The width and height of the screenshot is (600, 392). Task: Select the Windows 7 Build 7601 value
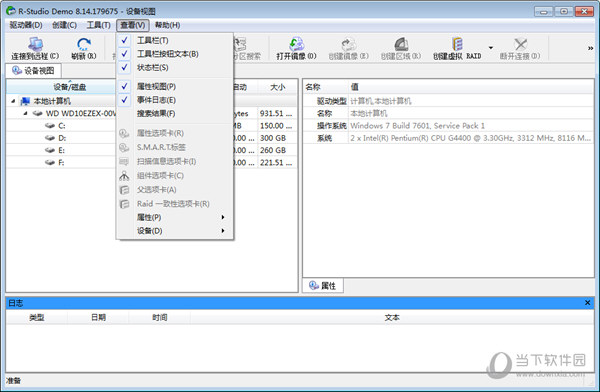click(x=417, y=126)
